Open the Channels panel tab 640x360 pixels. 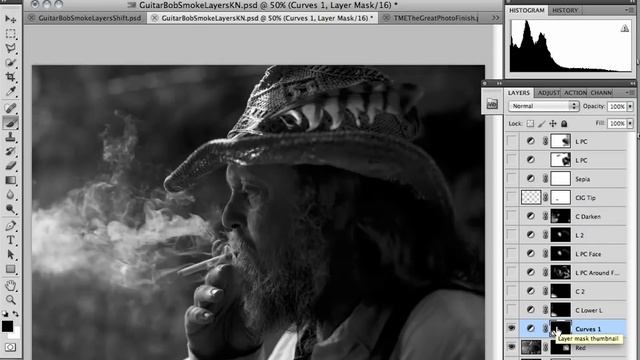pos(601,93)
